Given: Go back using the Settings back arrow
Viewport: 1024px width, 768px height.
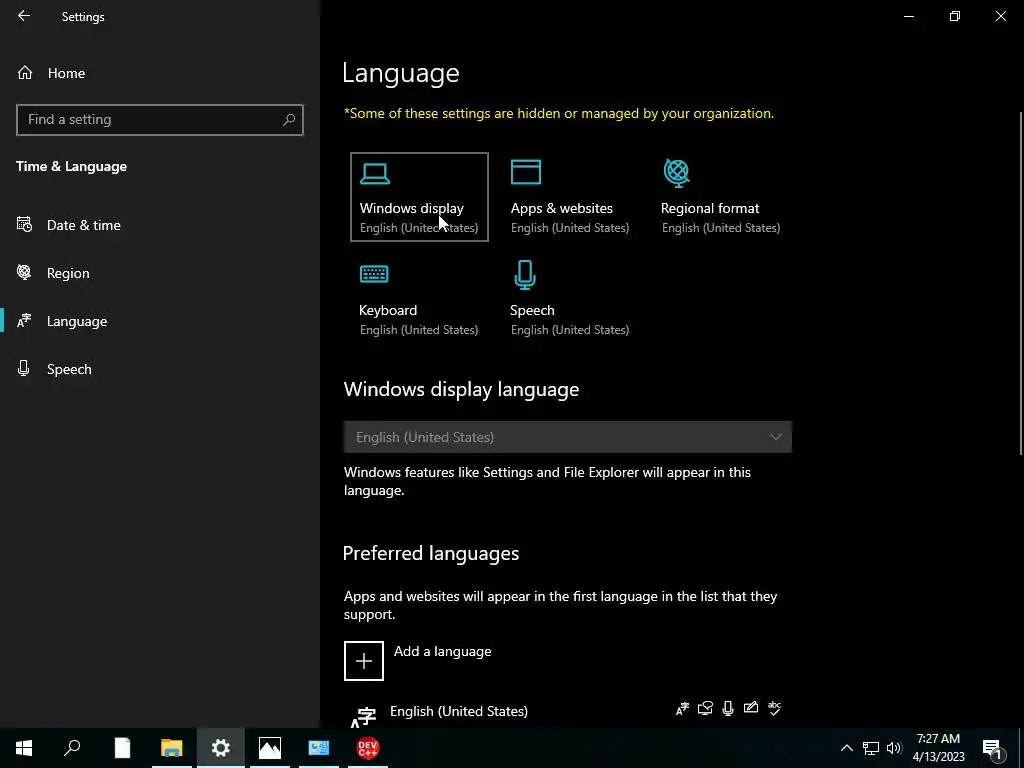Looking at the screenshot, I should click(24, 16).
